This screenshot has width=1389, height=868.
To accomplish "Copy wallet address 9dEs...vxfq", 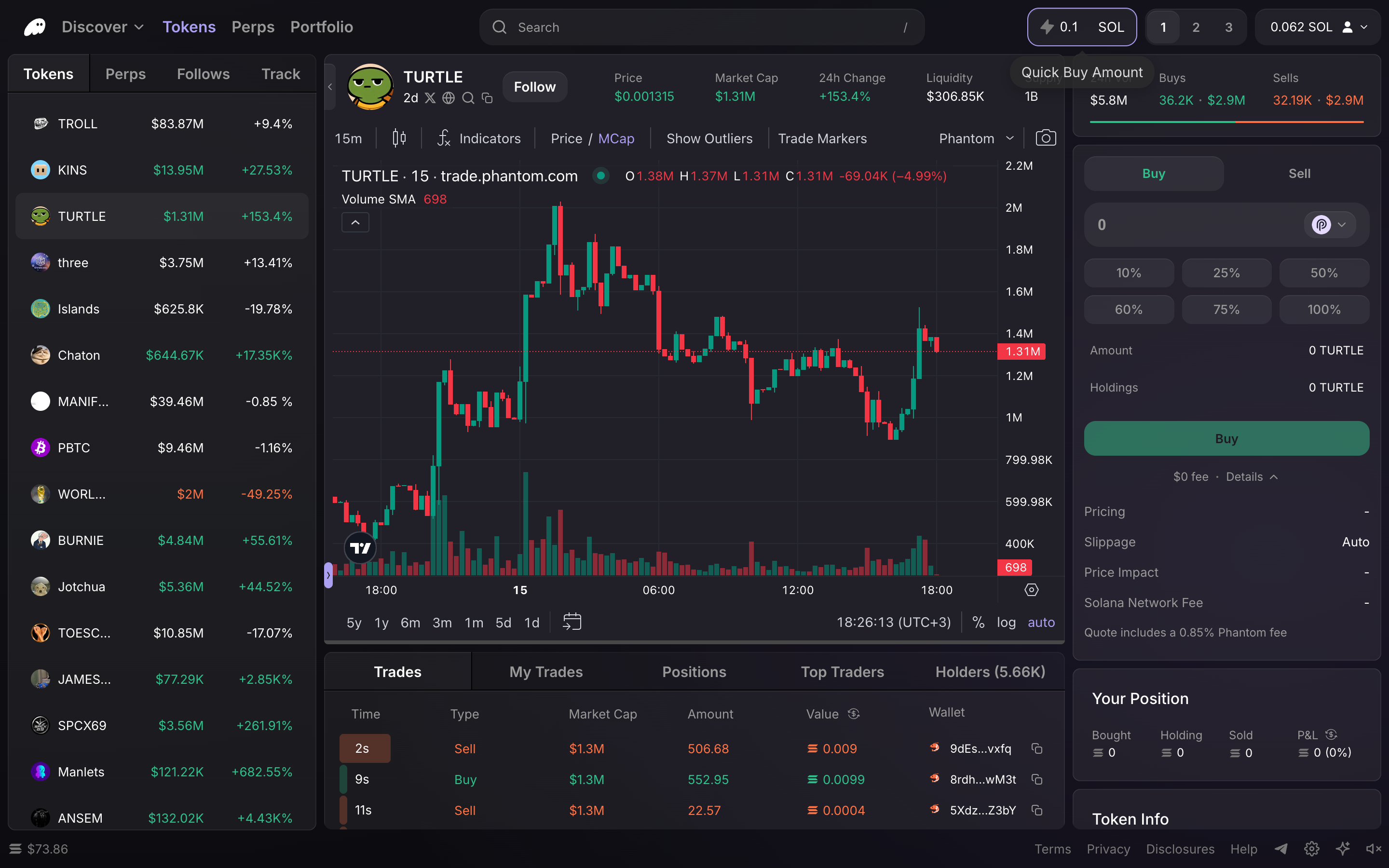I will (1036, 748).
